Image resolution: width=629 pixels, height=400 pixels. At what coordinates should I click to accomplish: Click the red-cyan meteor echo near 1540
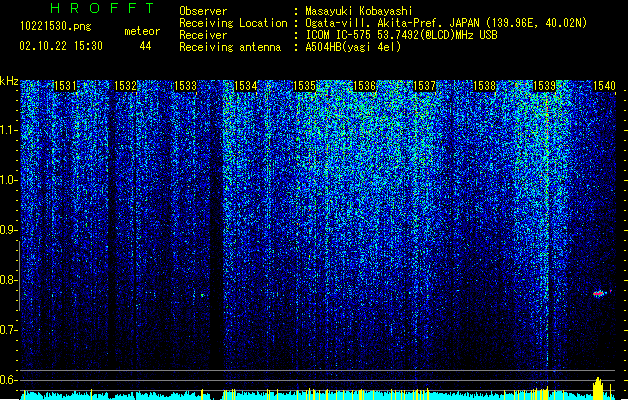(x=600, y=294)
